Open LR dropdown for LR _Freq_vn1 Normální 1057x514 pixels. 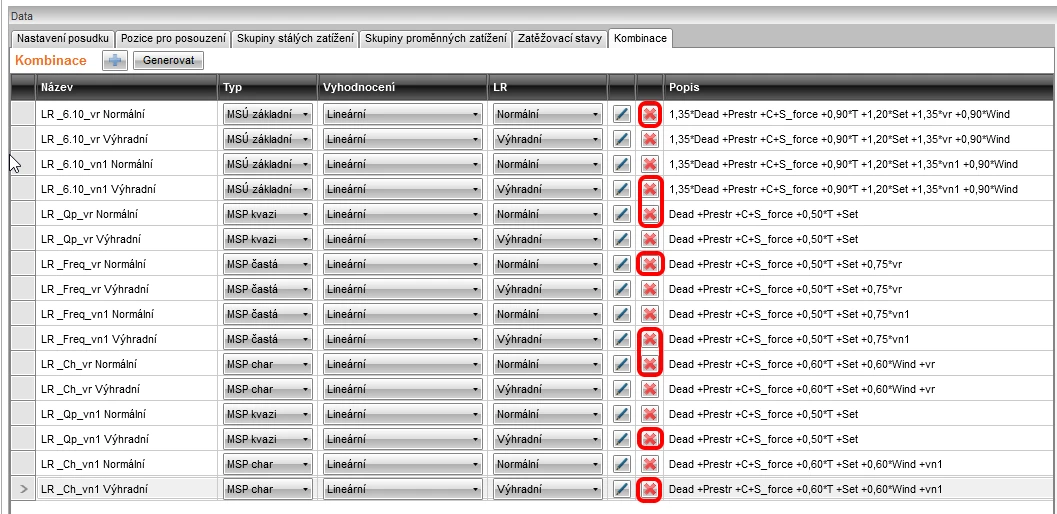[547, 314]
